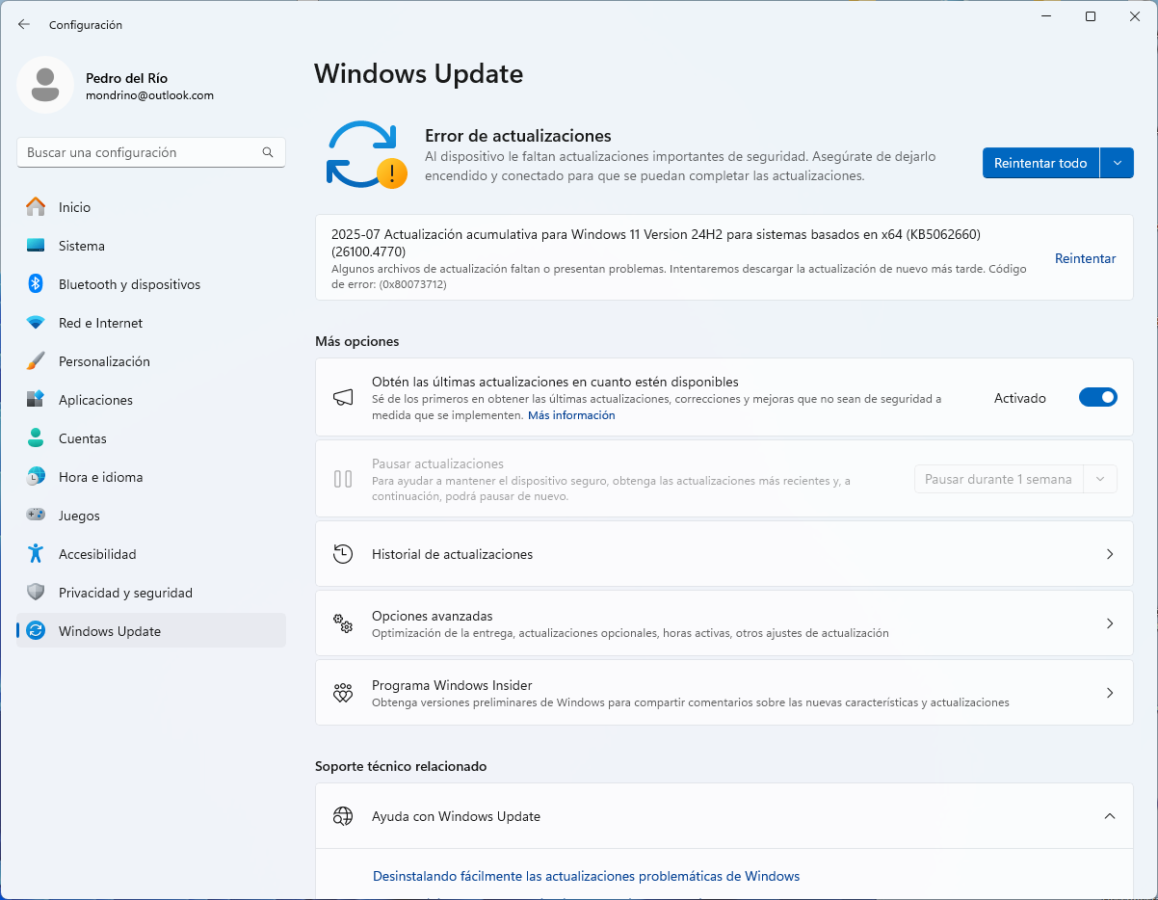
Task: Click Pedro del Río account name
Action: (126, 78)
